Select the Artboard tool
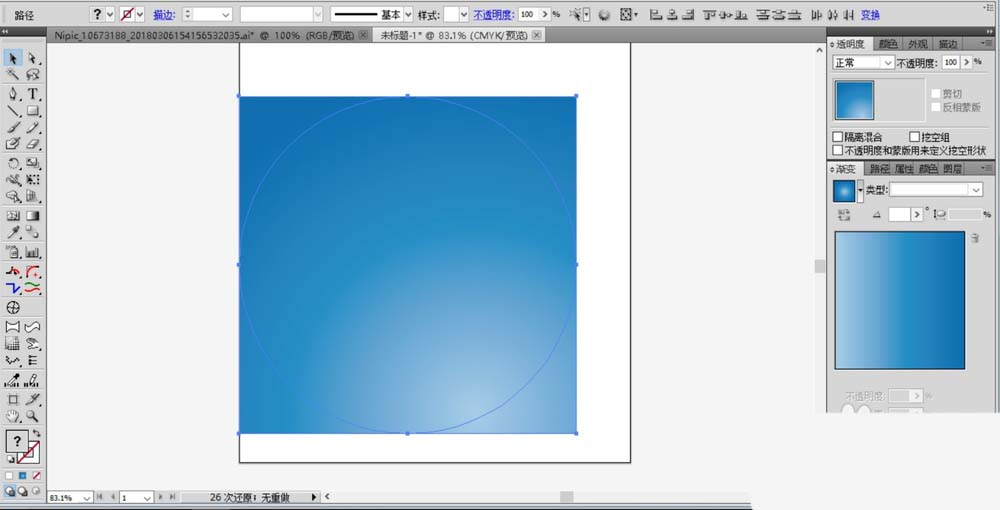The height and width of the screenshot is (510, 1000). [x=13, y=400]
